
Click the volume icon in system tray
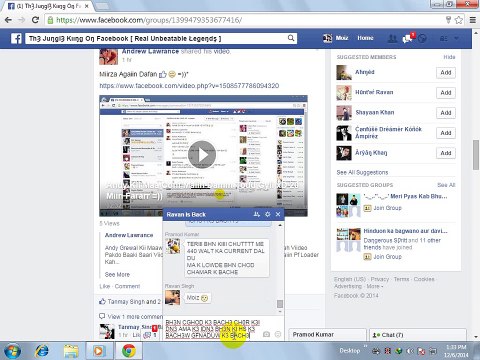pos(410,351)
